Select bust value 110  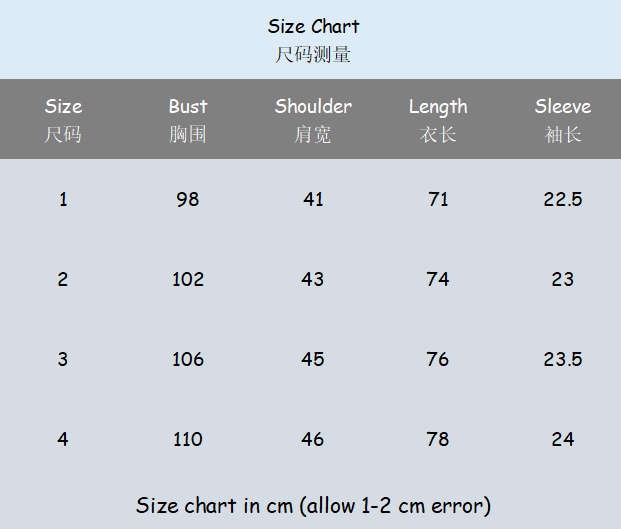[x=188, y=439]
